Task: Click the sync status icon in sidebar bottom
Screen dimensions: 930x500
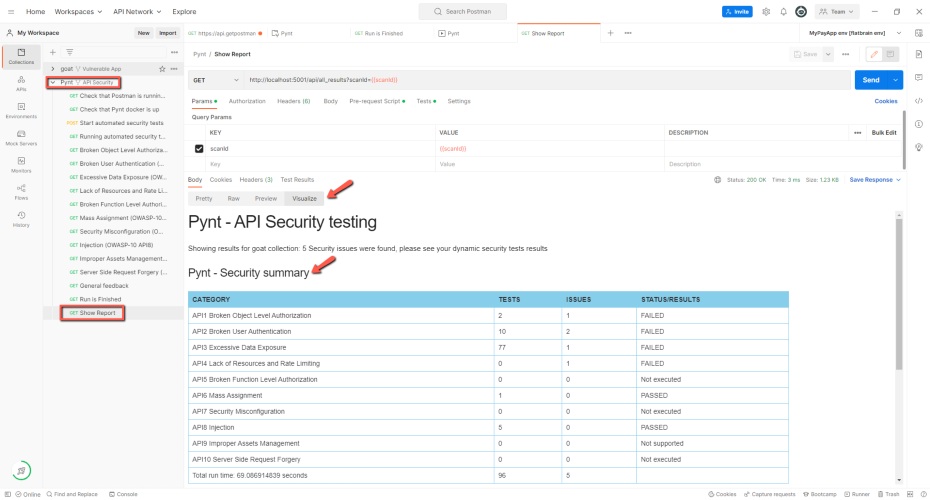Action: (21, 471)
